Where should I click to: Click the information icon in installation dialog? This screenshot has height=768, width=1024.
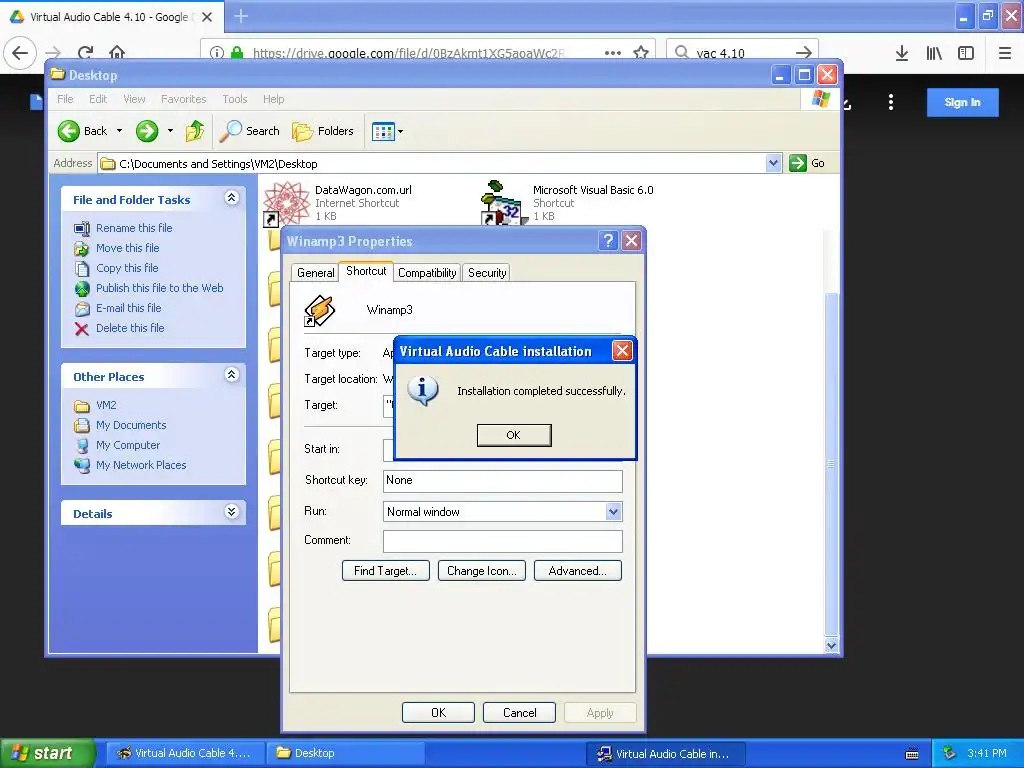[x=423, y=391]
